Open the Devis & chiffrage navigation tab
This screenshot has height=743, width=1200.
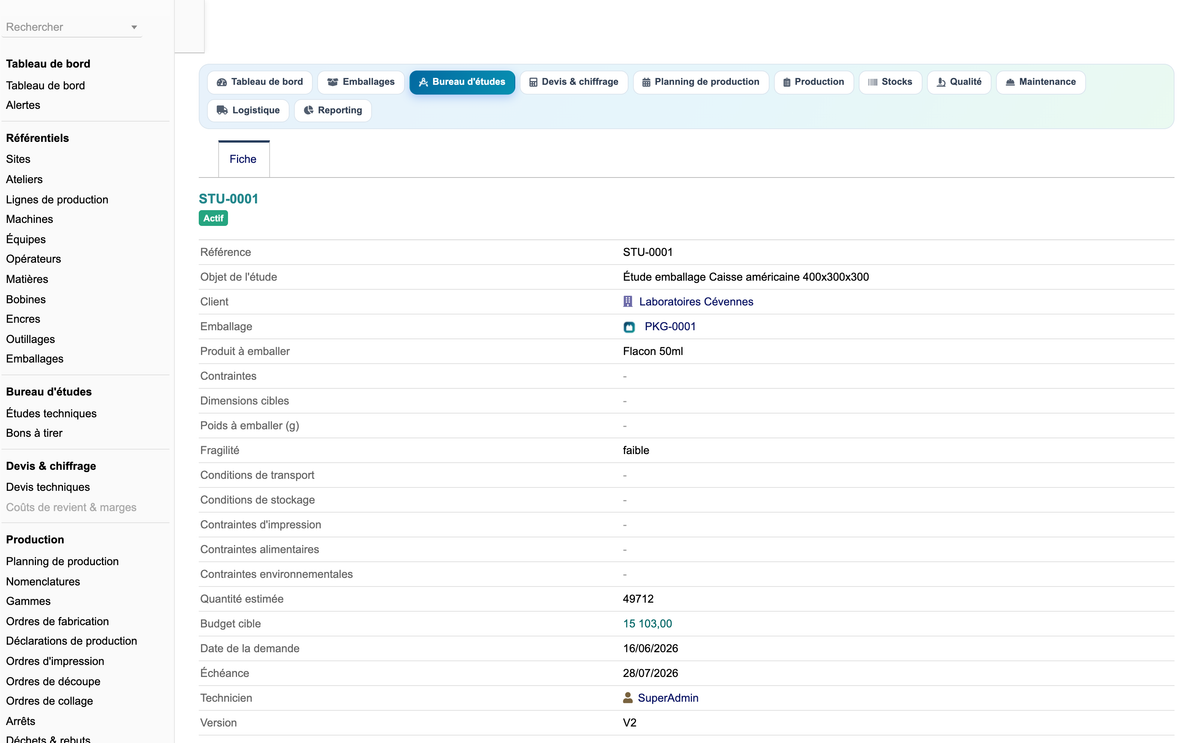574,82
